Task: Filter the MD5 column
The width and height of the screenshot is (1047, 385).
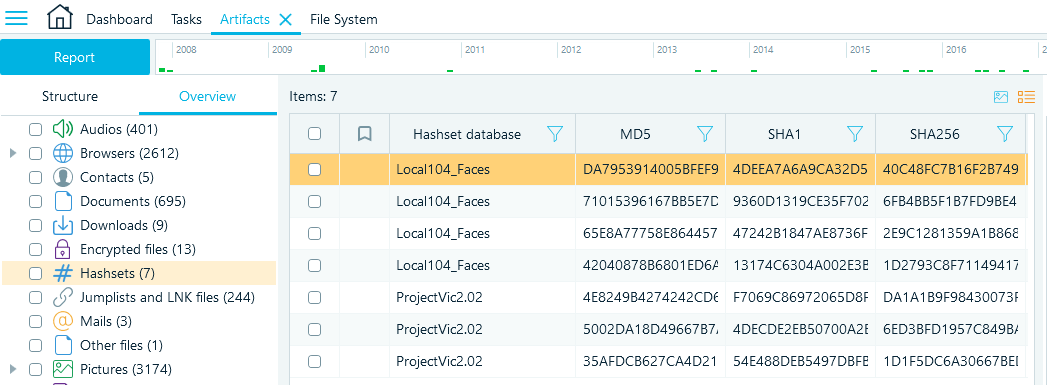Action: point(704,134)
